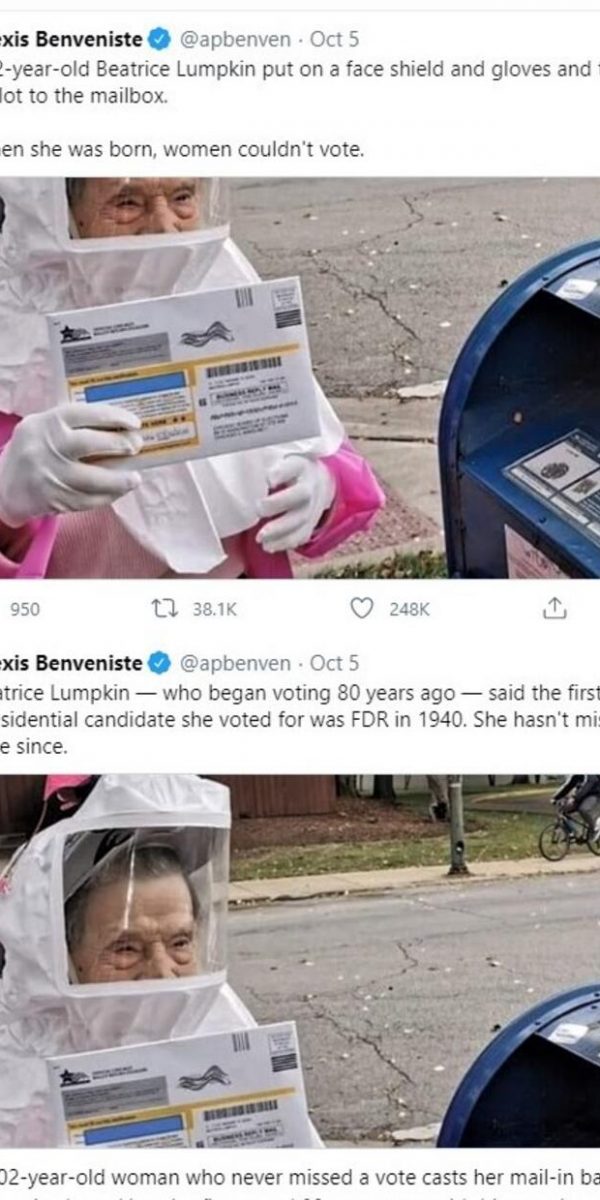Enlarge the second tweet's face shield photo

coord(300,961)
